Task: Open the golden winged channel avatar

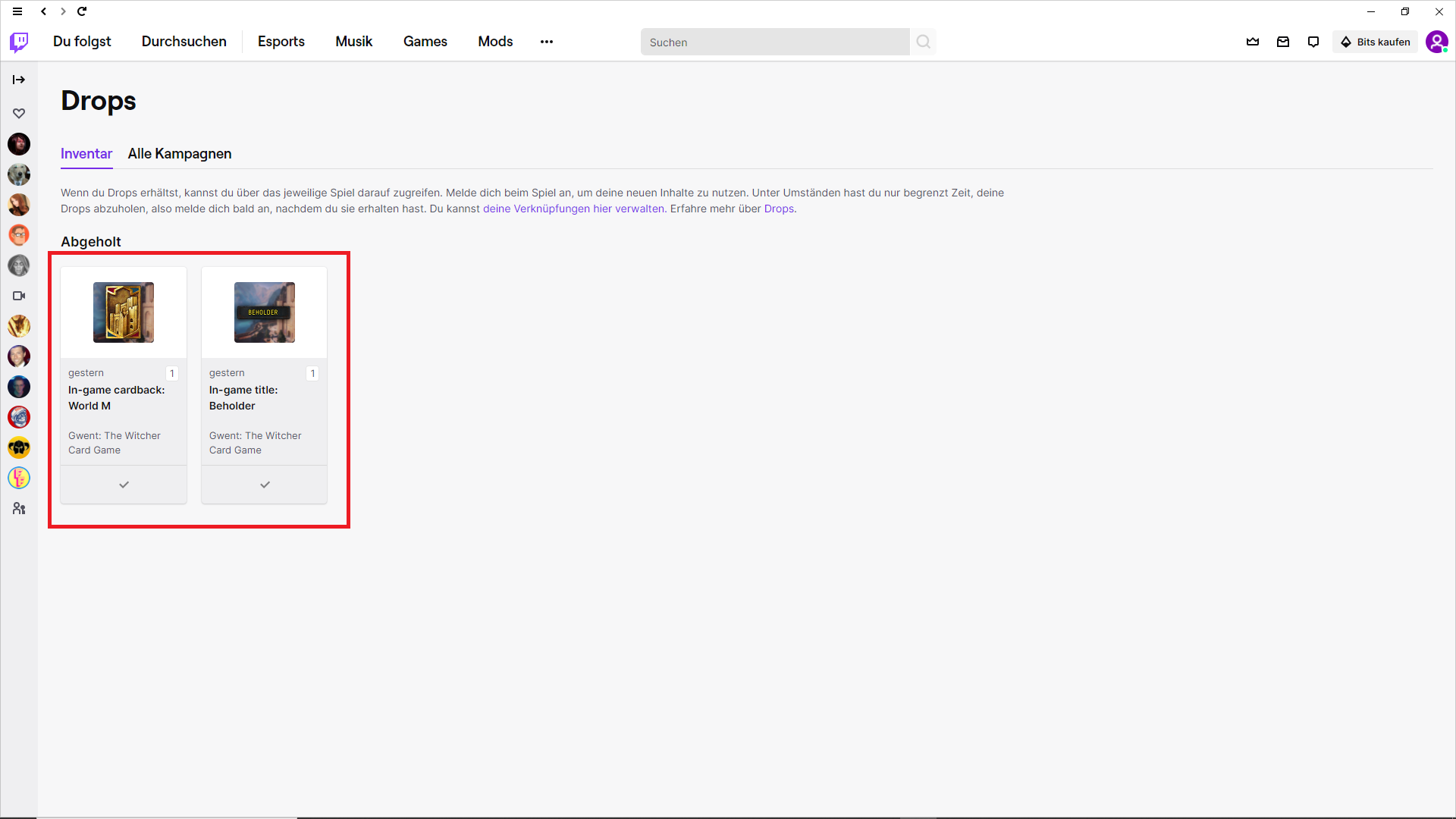Action: point(19,326)
